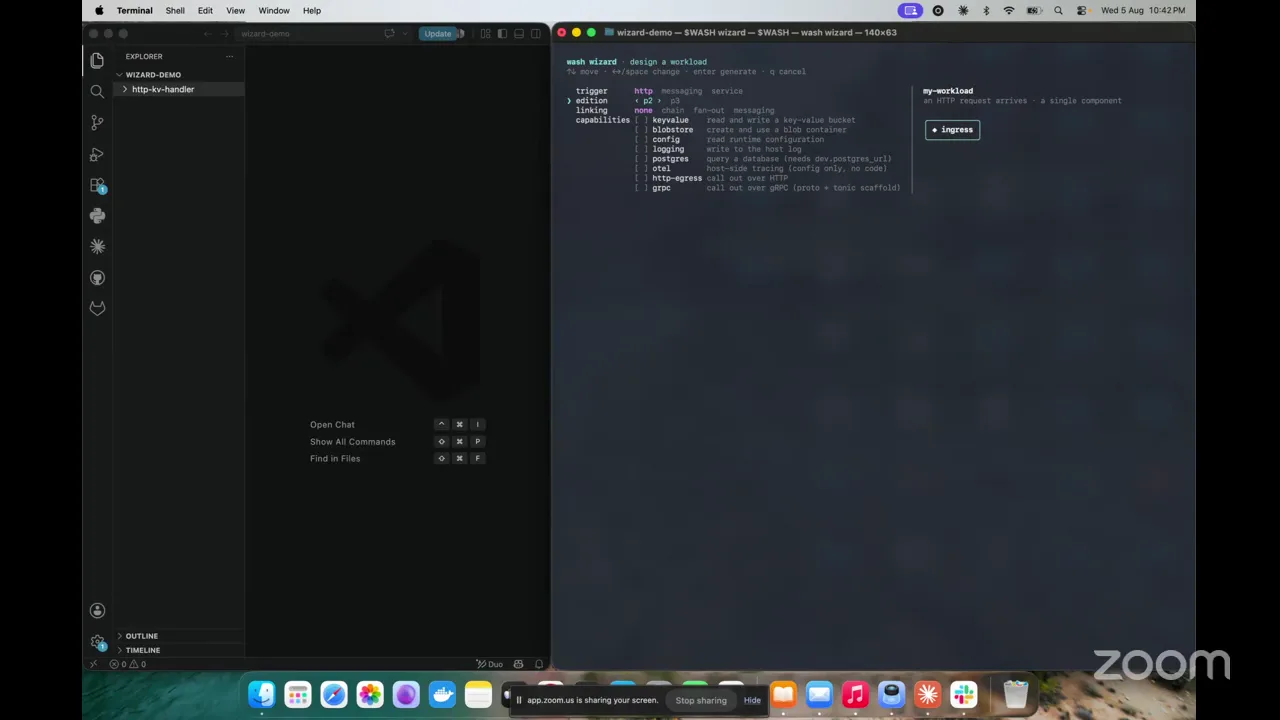Click Show All Commands in VS Code

[x=352, y=442]
